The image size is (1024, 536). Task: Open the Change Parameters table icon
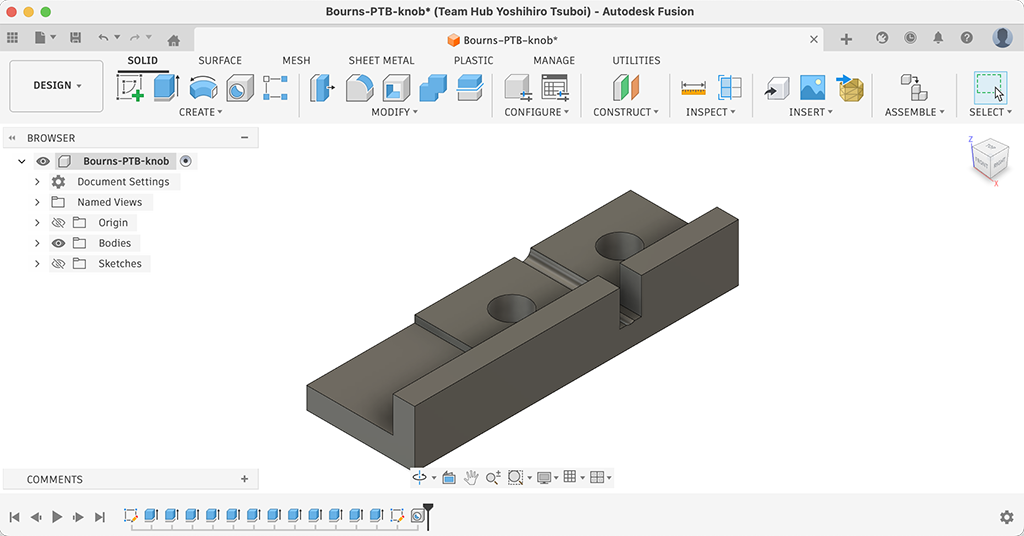[555, 87]
